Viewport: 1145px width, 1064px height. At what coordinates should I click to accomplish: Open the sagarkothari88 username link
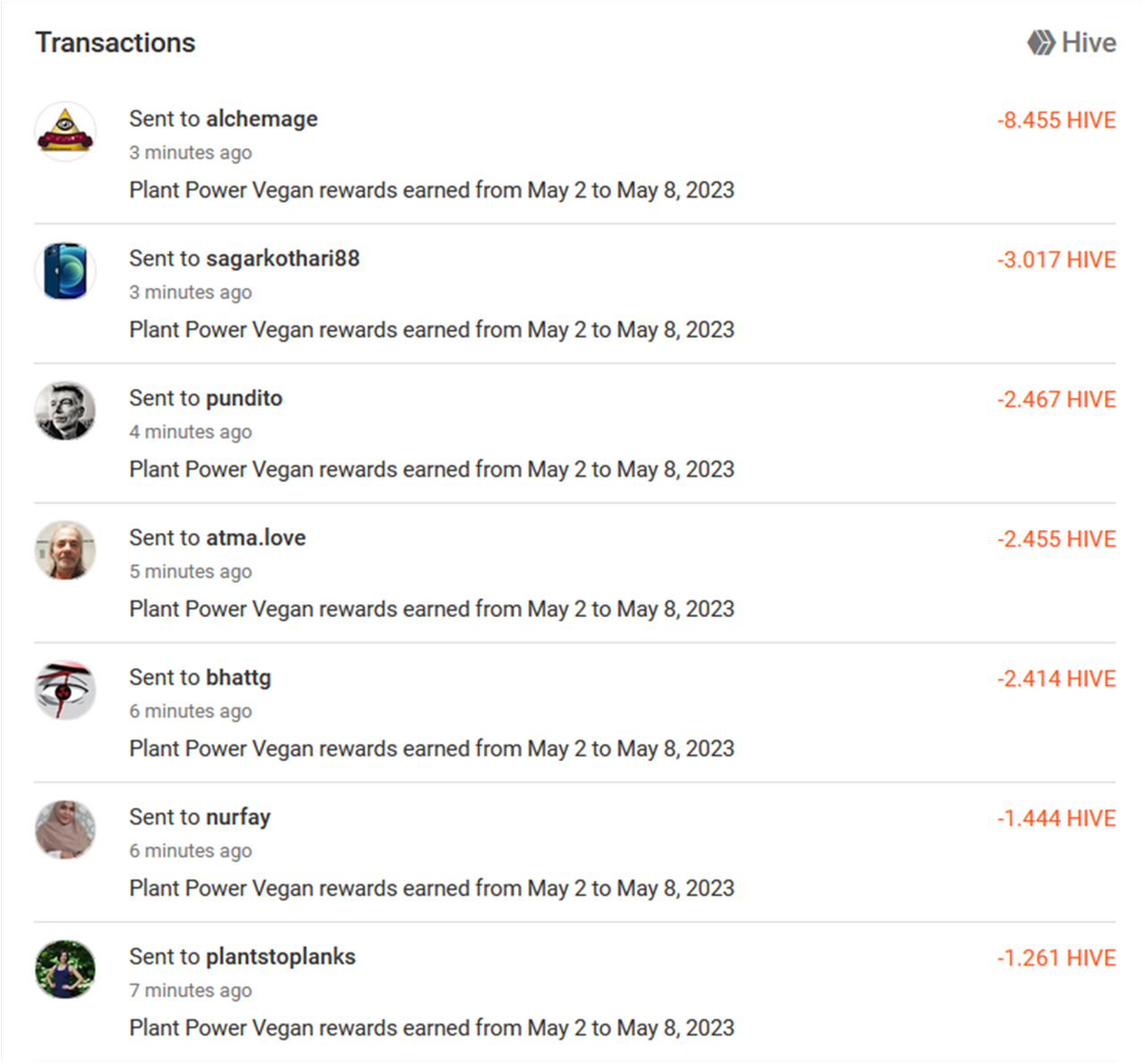[x=283, y=258]
